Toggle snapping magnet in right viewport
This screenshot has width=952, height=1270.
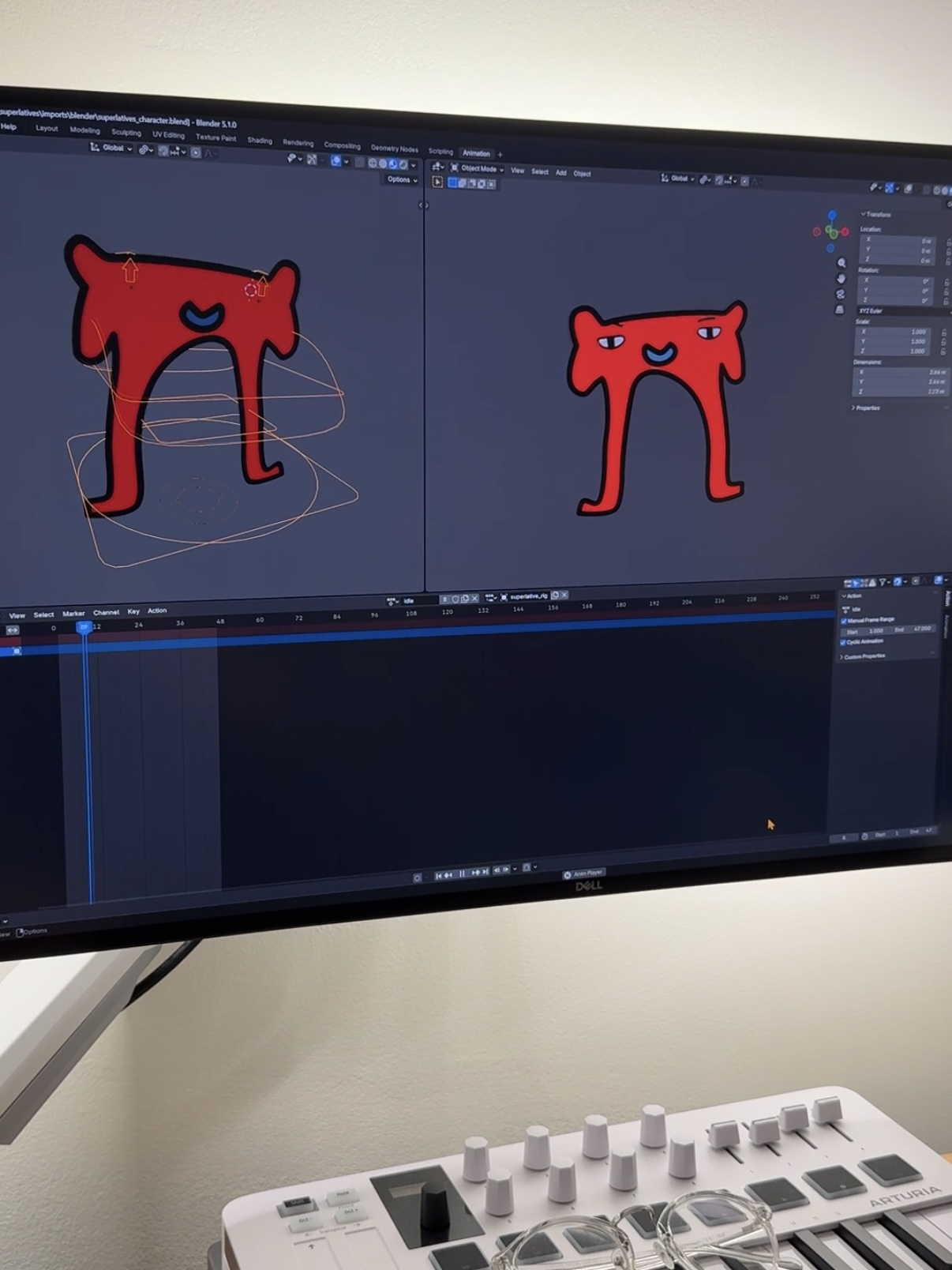[x=720, y=181]
